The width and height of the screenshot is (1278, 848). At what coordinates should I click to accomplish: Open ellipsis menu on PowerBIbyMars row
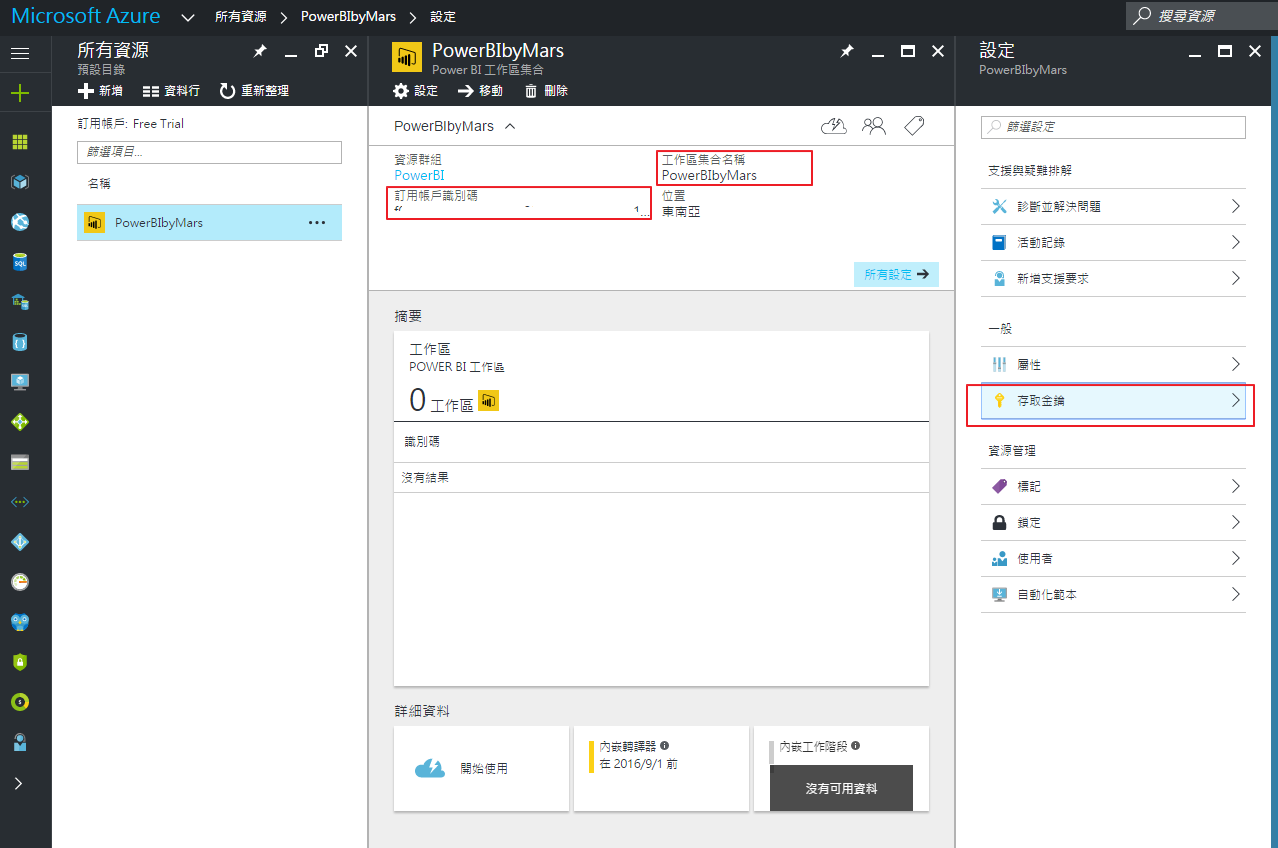tap(317, 223)
